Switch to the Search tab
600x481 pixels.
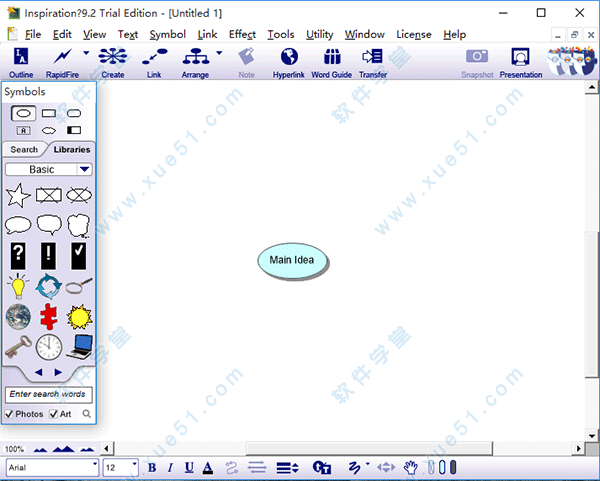(24, 150)
